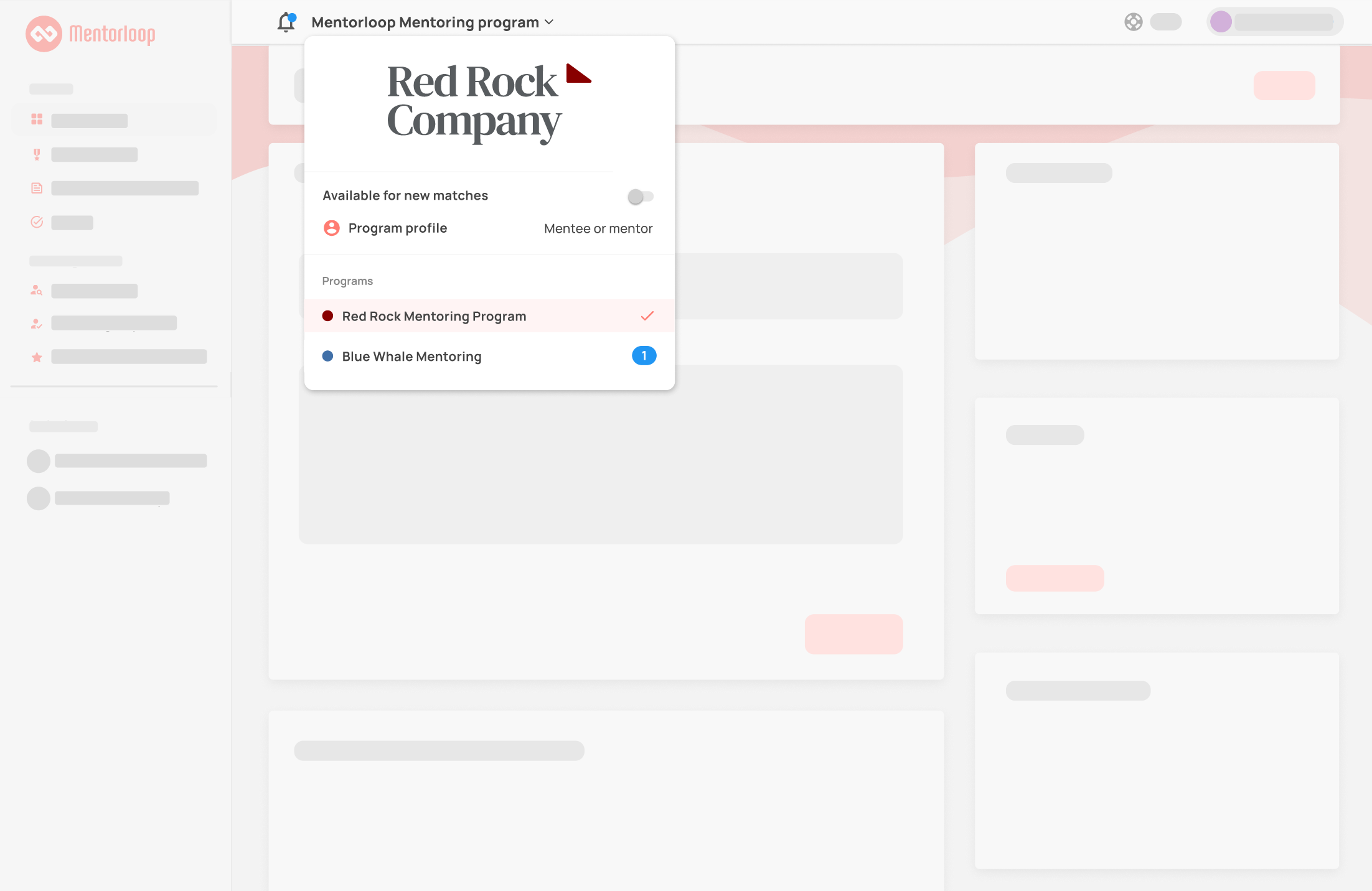Click the people search icon in sidebar
This screenshot has height=891, width=1372.
coord(37,290)
